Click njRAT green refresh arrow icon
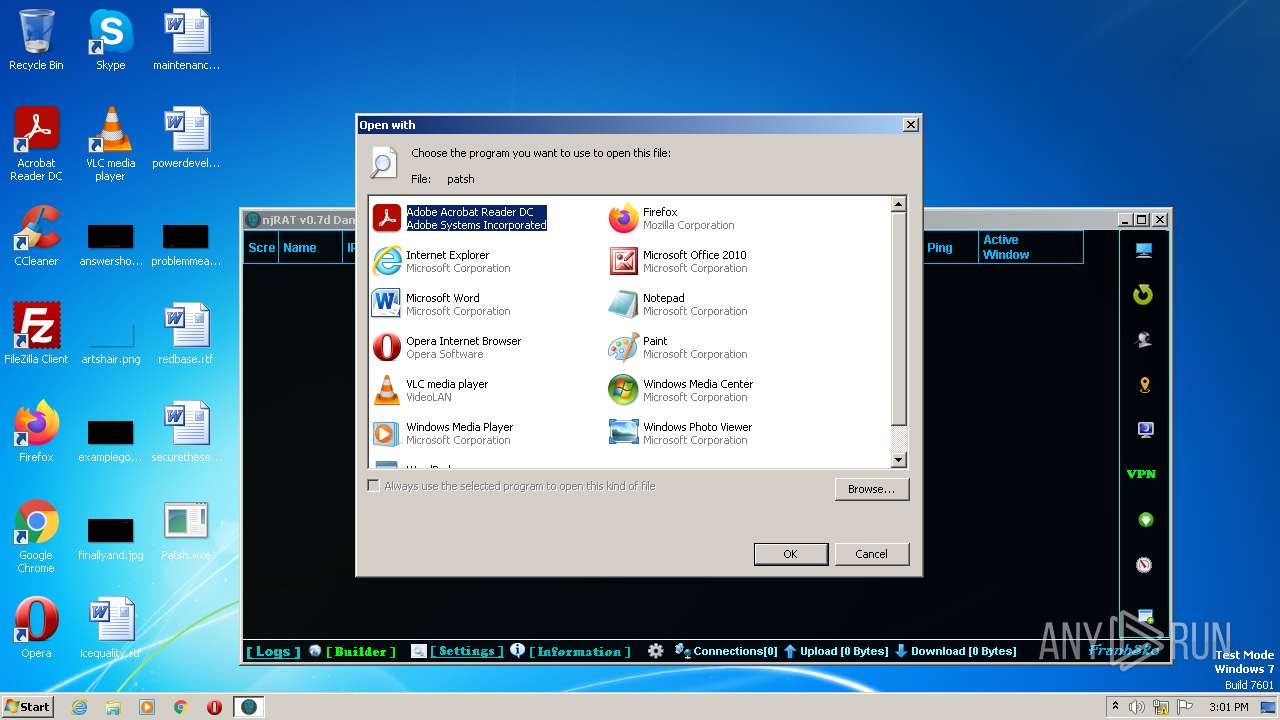Viewport: 1280px width, 720px height. click(x=1144, y=294)
